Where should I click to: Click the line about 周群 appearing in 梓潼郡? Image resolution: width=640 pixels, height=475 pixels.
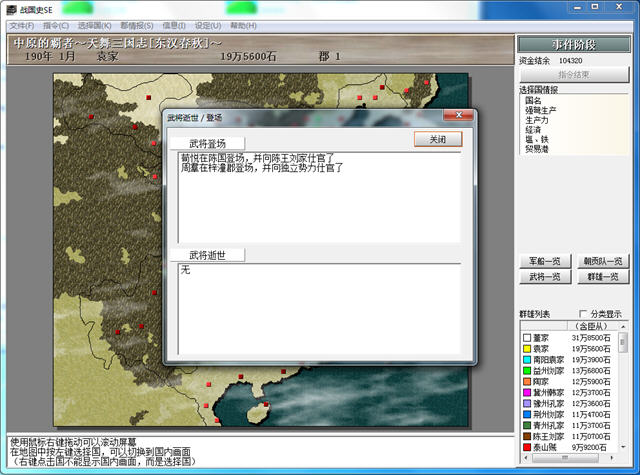pos(262,168)
